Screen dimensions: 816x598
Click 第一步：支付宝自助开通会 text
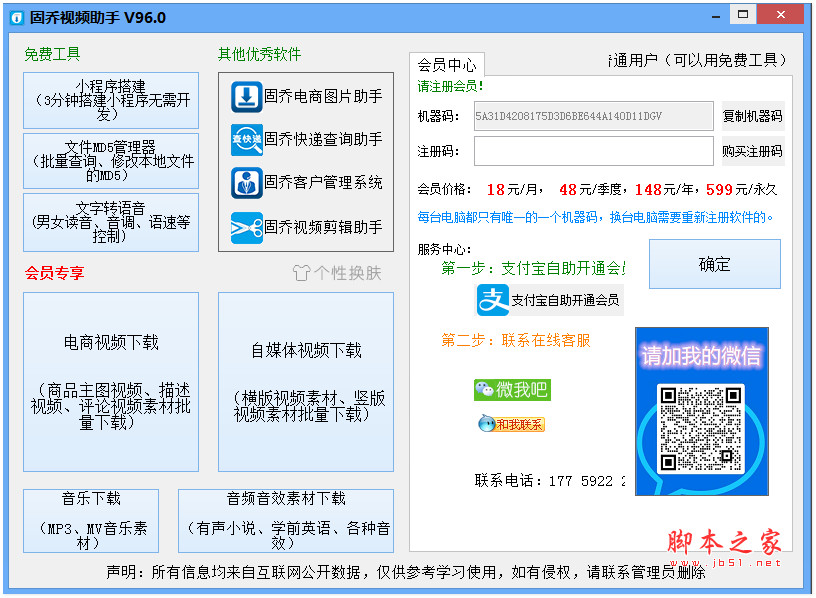(533, 269)
